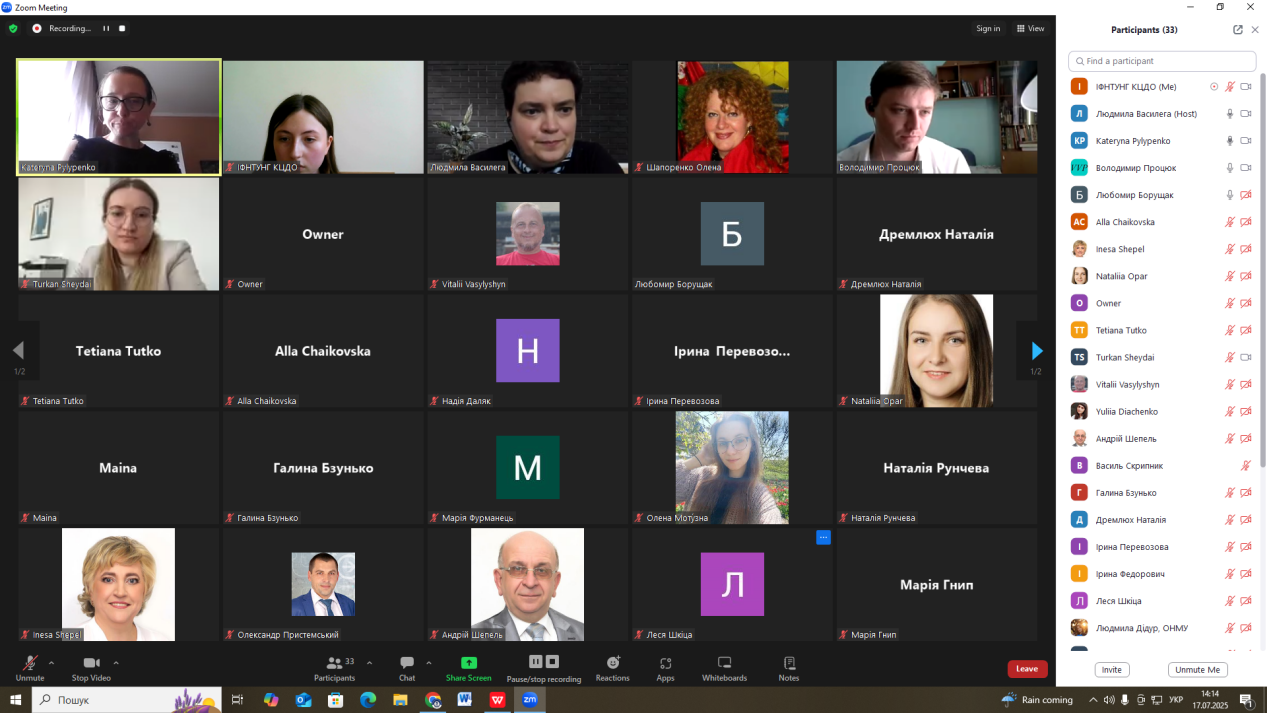Click Sign in at top right

pyautogui.click(x=988, y=29)
